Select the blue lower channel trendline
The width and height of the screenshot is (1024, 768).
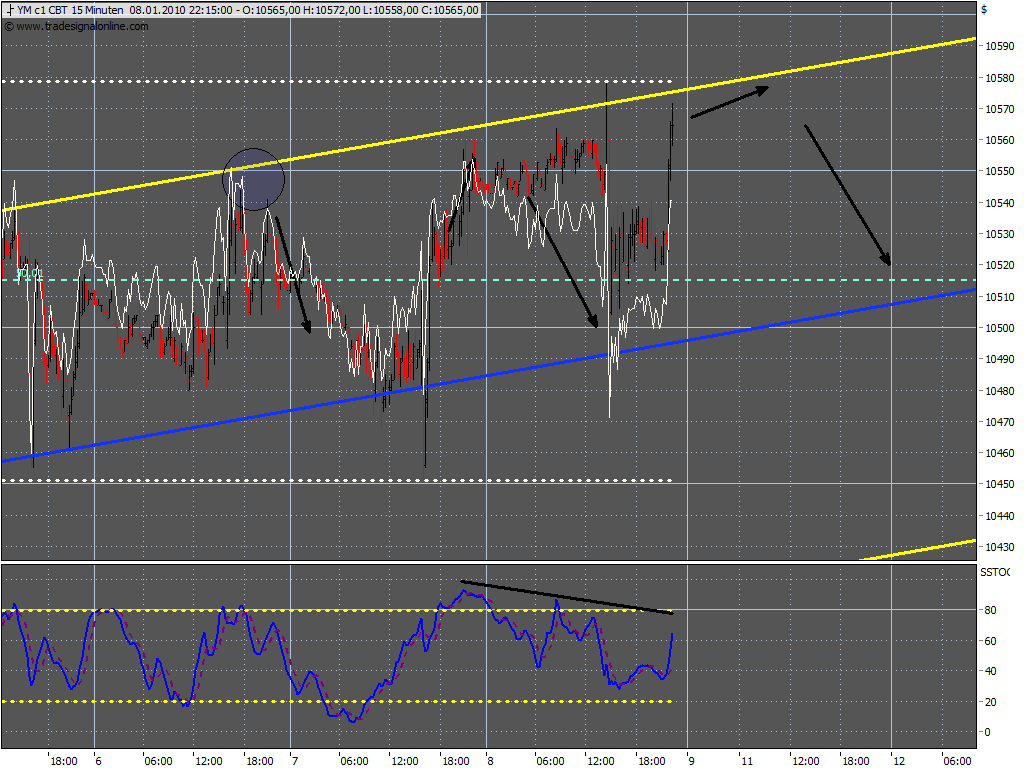[488, 376]
